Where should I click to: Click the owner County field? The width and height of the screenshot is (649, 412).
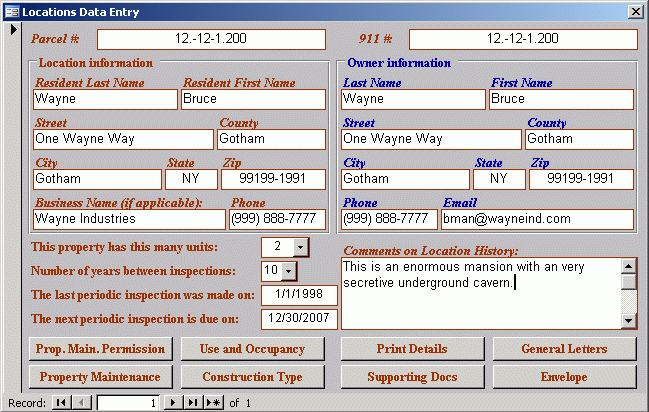[x=579, y=139]
